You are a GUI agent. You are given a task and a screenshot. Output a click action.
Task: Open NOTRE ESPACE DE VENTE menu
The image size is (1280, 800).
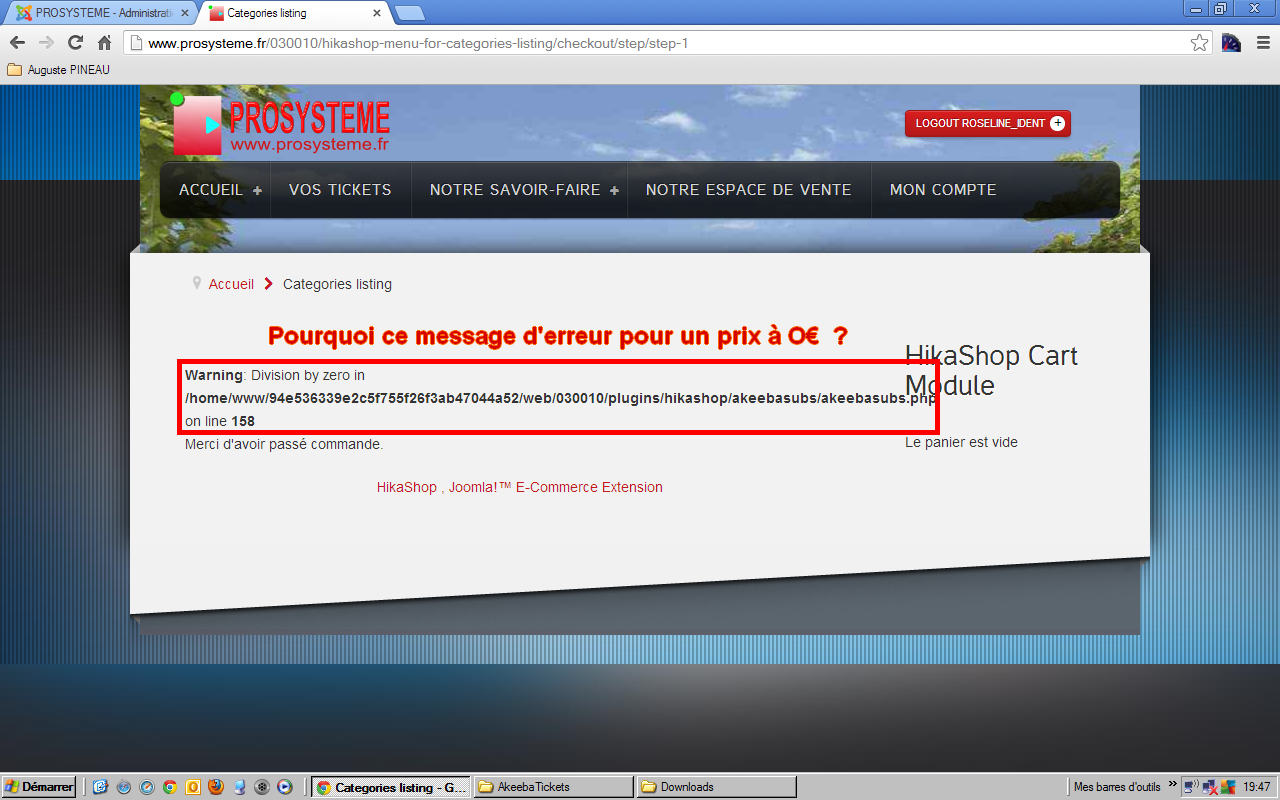749,190
